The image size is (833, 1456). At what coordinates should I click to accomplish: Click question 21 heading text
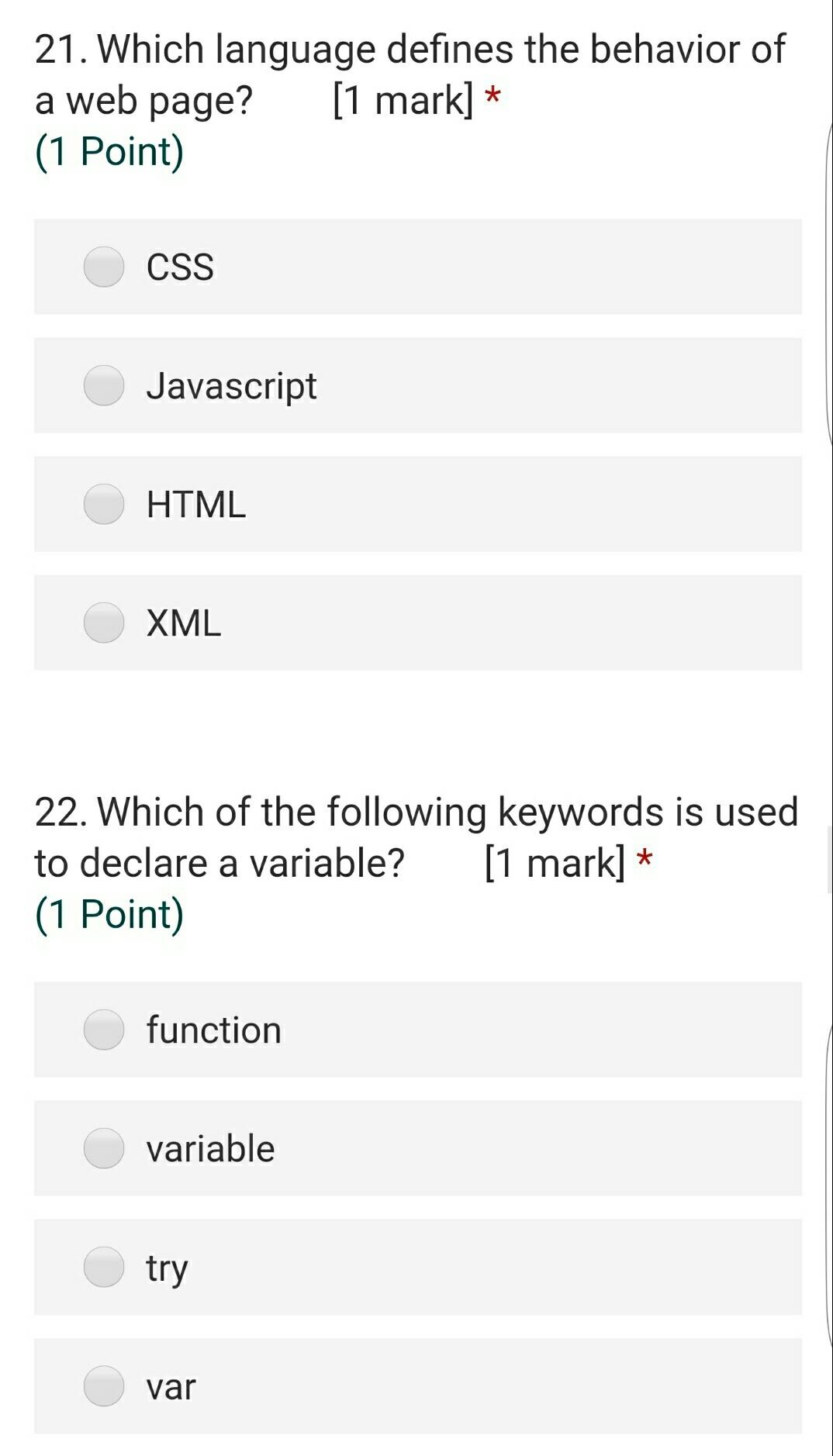pos(410,74)
